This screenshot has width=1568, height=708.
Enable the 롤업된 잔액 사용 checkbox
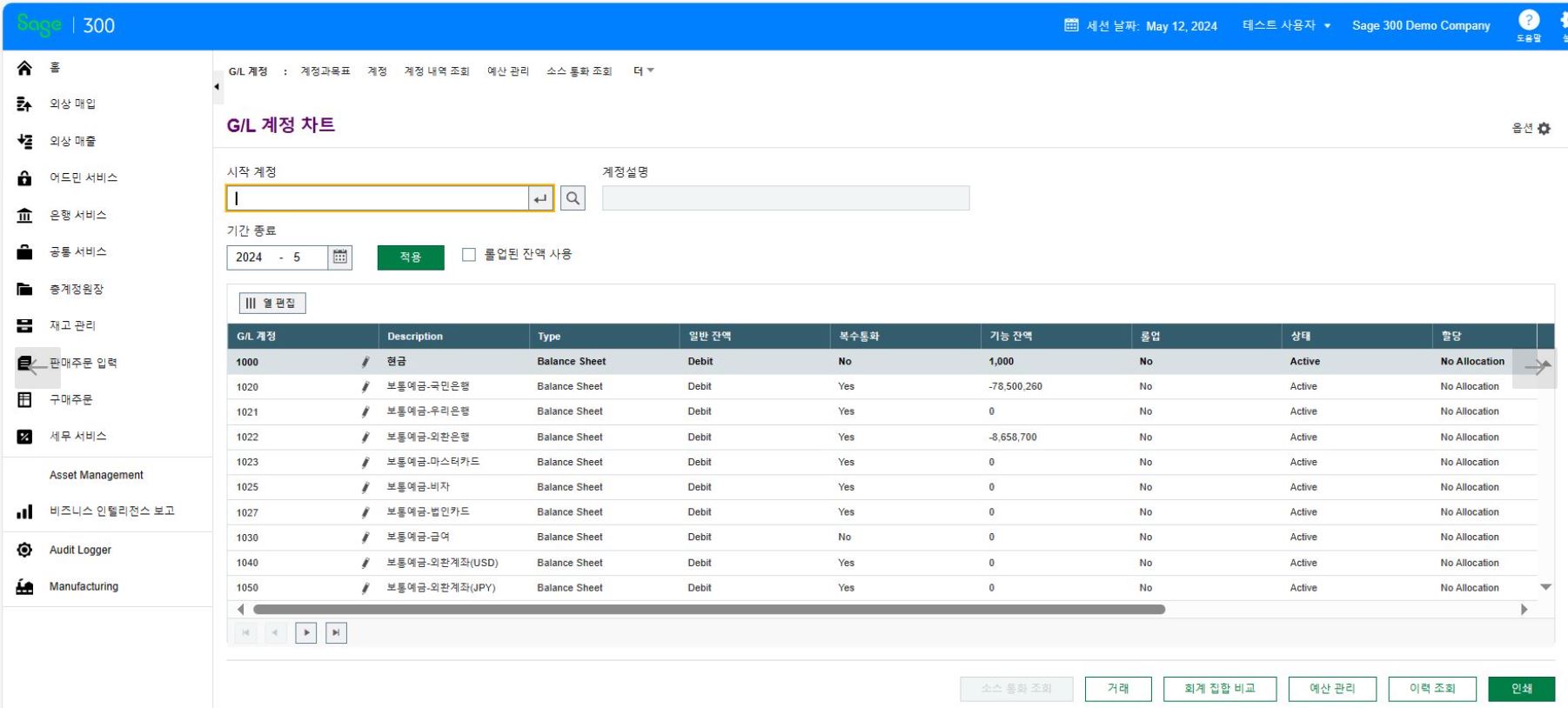click(469, 255)
